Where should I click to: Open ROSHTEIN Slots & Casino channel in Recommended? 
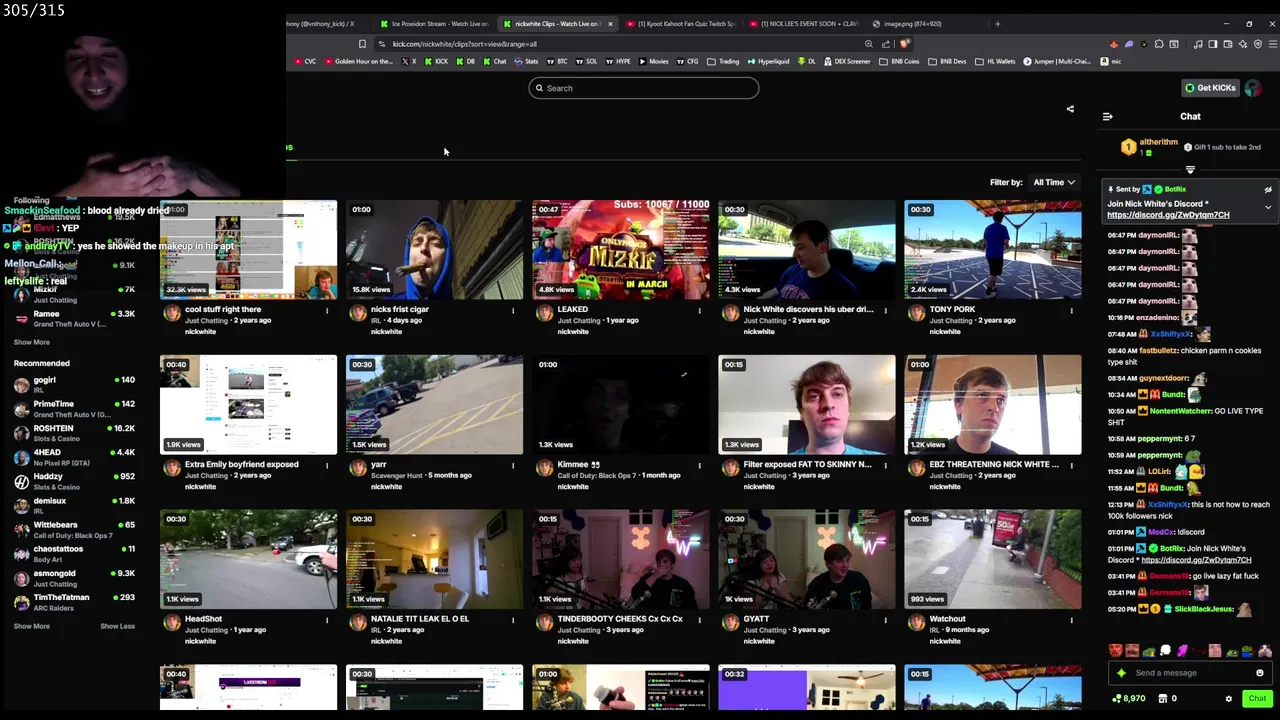click(74, 432)
